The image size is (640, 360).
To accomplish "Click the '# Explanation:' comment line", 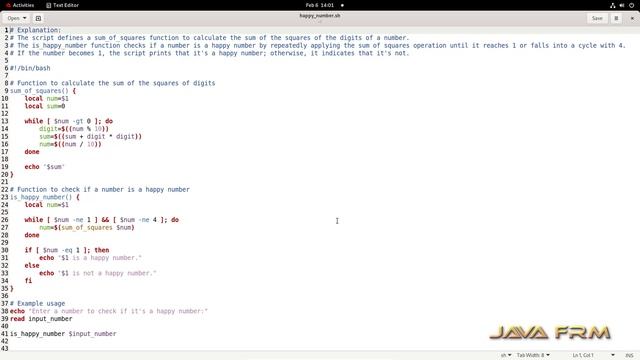I will click(36, 30).
